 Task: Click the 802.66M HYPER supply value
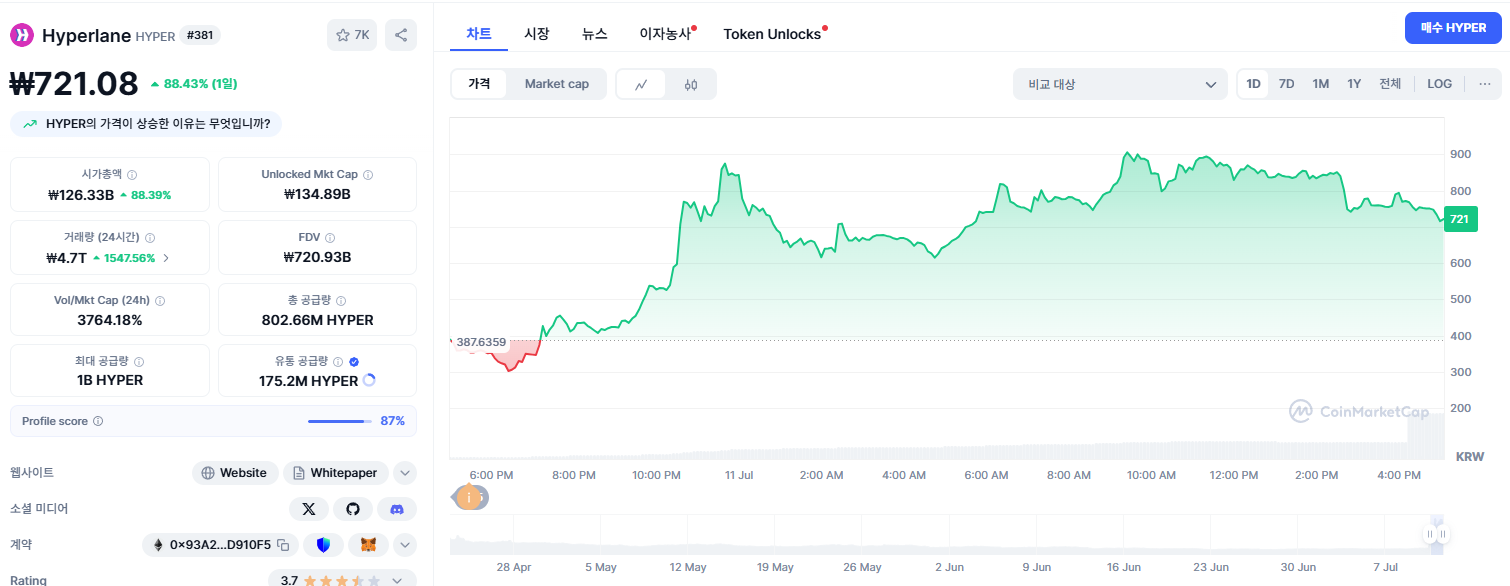(317, 320)
